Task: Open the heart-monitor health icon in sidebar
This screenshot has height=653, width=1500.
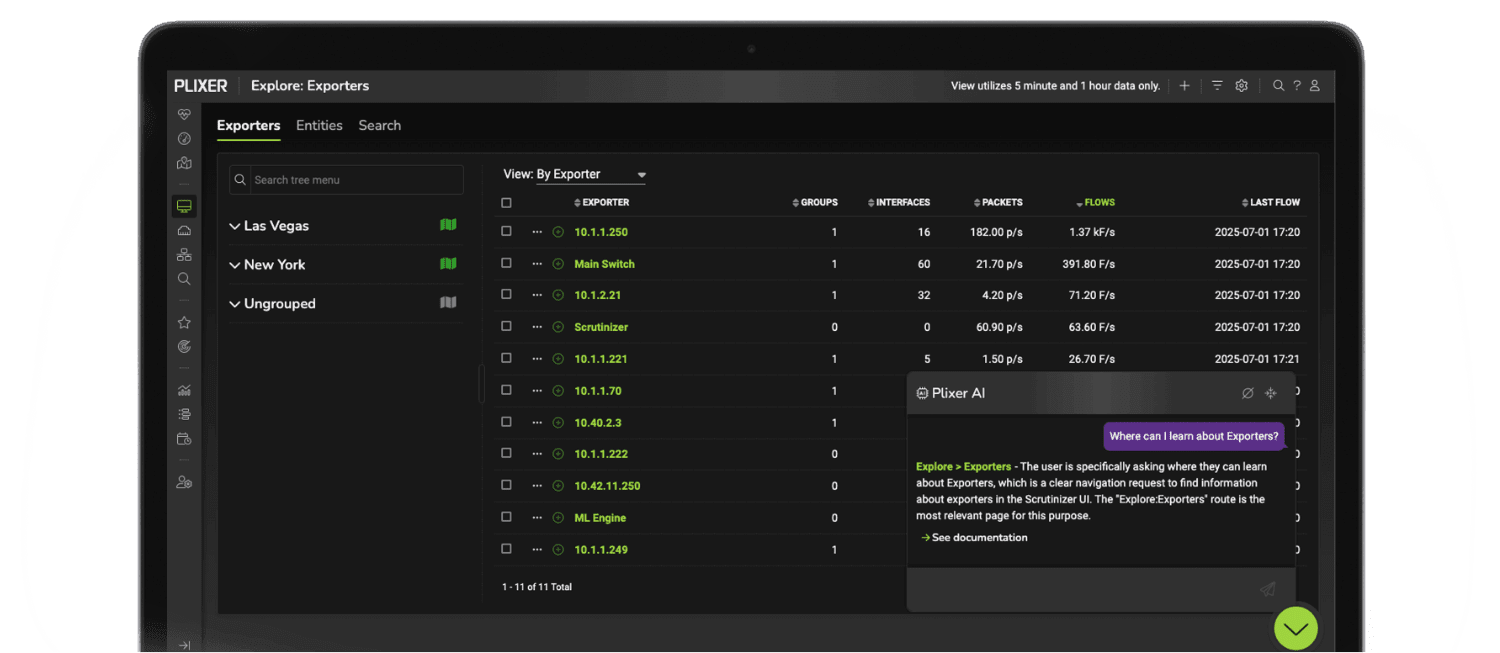Action: (x=184, y=115)
